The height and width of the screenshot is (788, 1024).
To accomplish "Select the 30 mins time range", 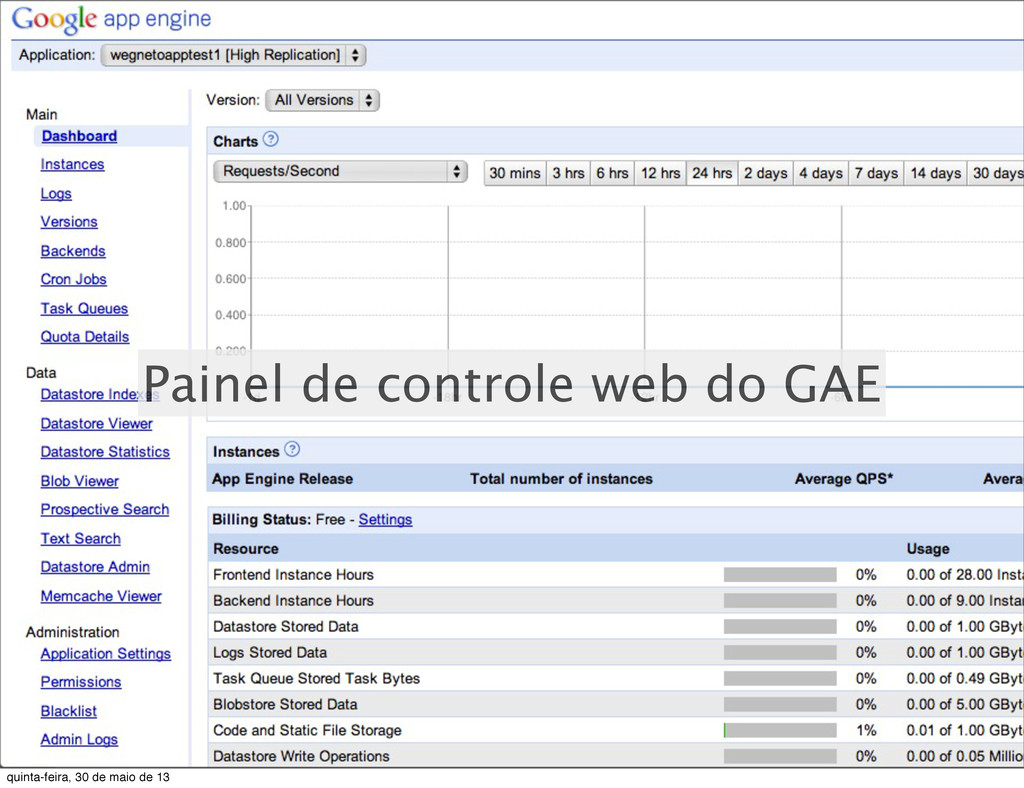I will tap(515, 173).
